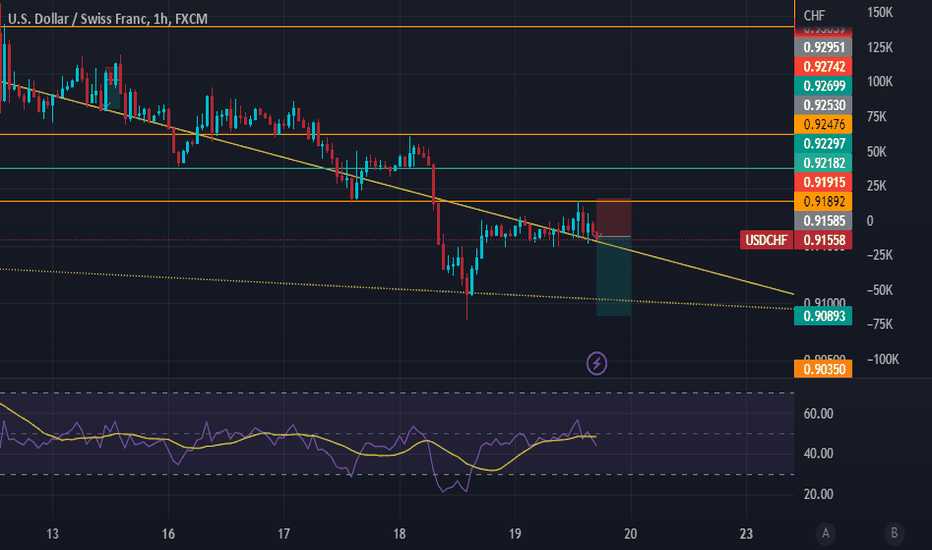Click the 125K volume scale label
Viewport: 932px width, 550px height.
(880, 48)
